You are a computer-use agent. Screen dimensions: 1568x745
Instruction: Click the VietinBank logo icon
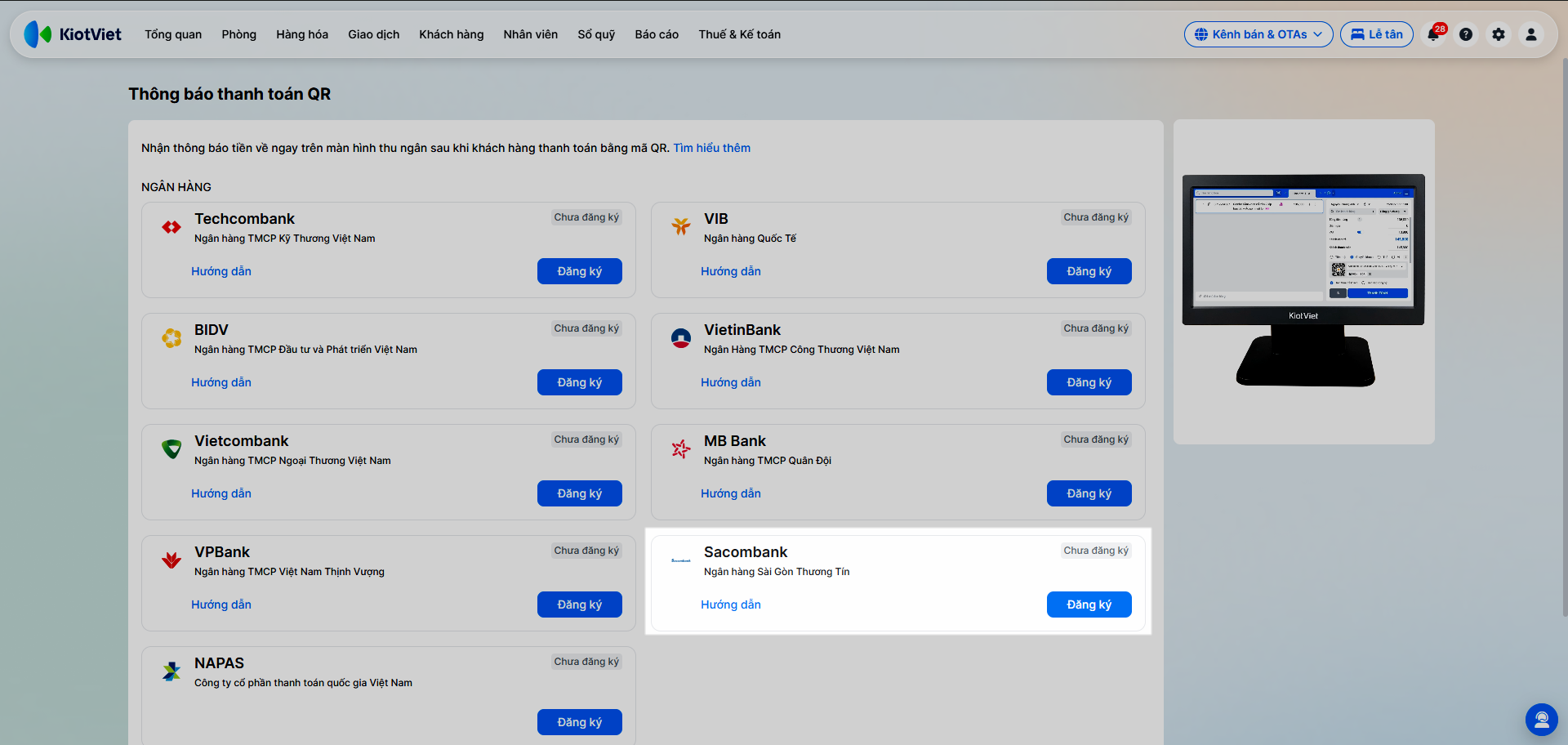point(681,338)
